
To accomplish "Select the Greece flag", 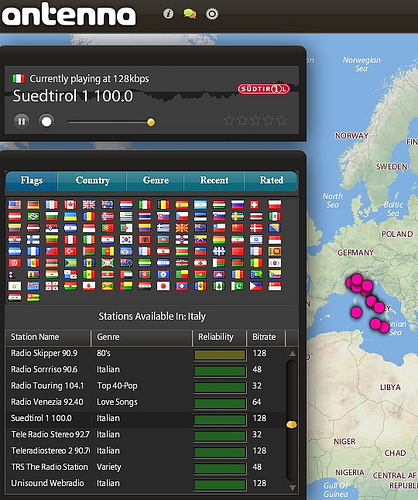I will pyautogui.click(x=163, y=228).
